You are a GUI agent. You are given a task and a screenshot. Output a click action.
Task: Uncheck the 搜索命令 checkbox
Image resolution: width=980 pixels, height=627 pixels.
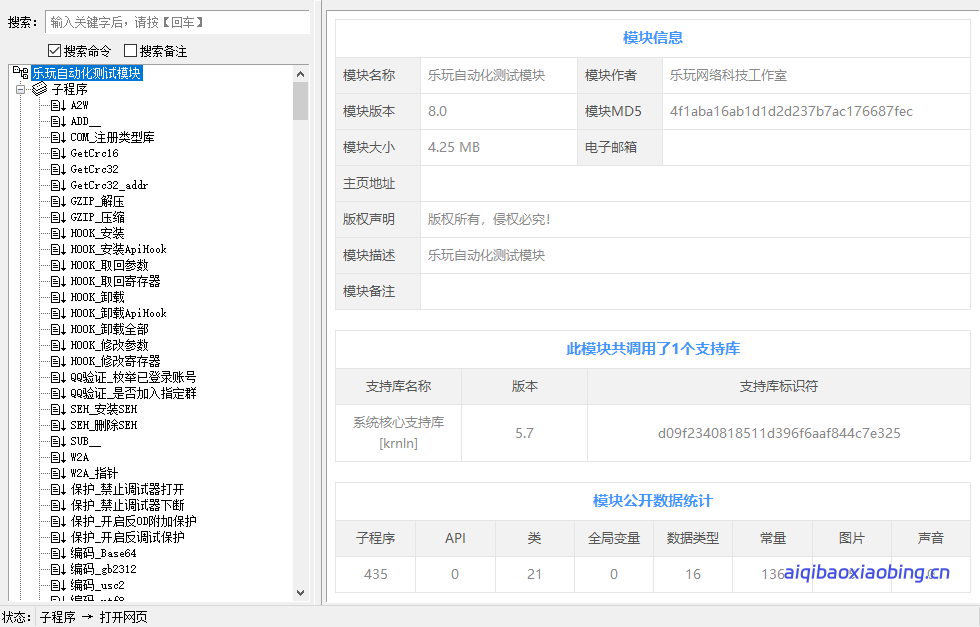click(55, 51)
